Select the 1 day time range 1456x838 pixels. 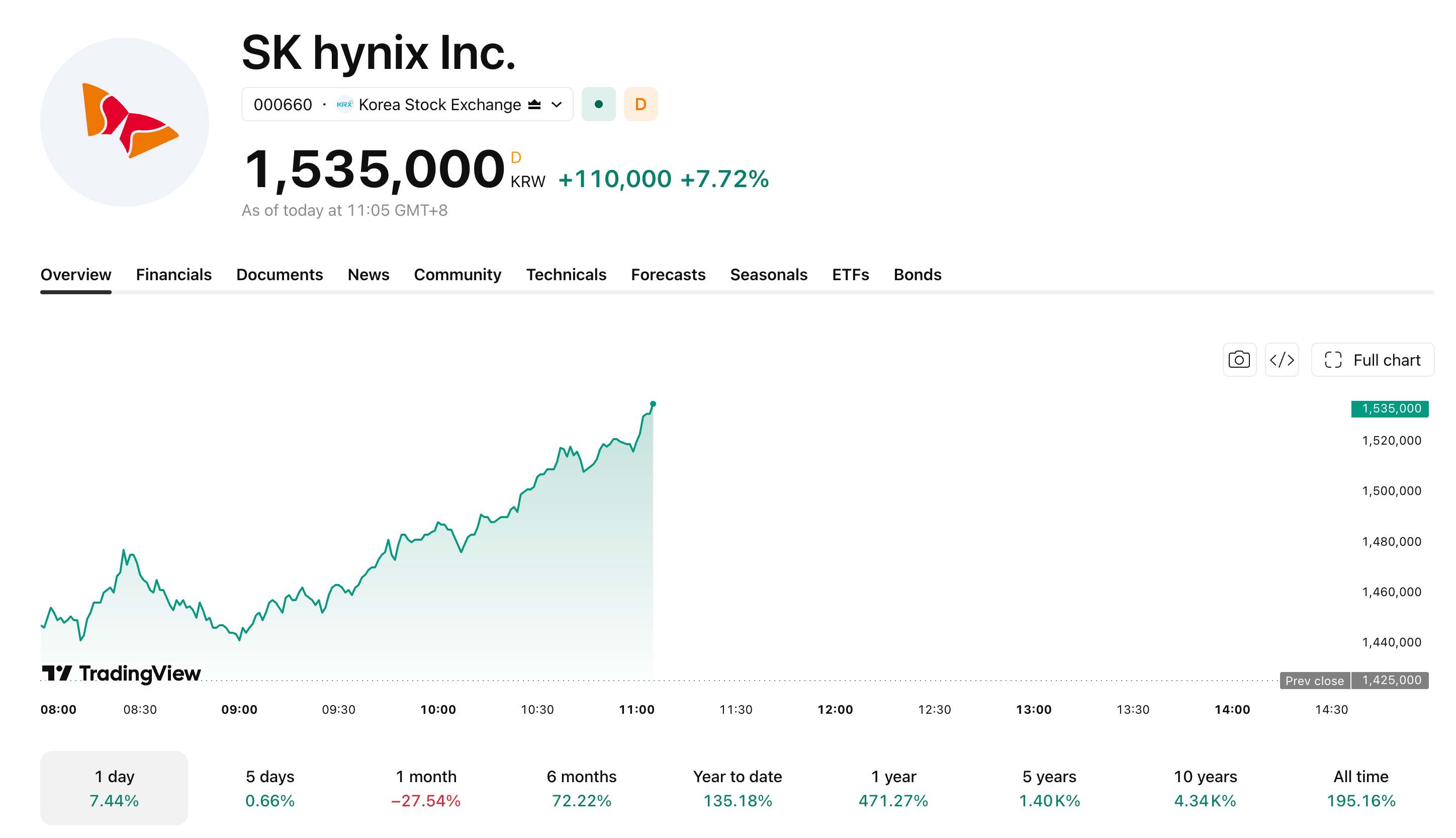[114, 787]
